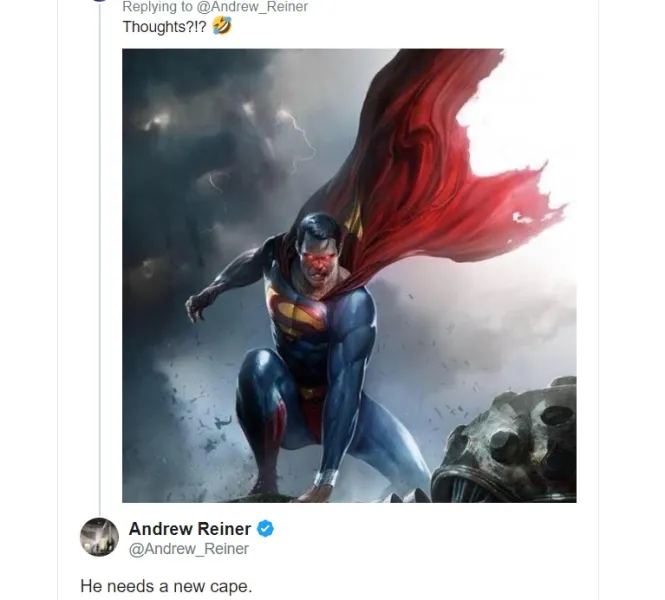Click the laughing emoji after Thoughts?!?
Viewport: 665px width, 600px height.
(222, 26)
